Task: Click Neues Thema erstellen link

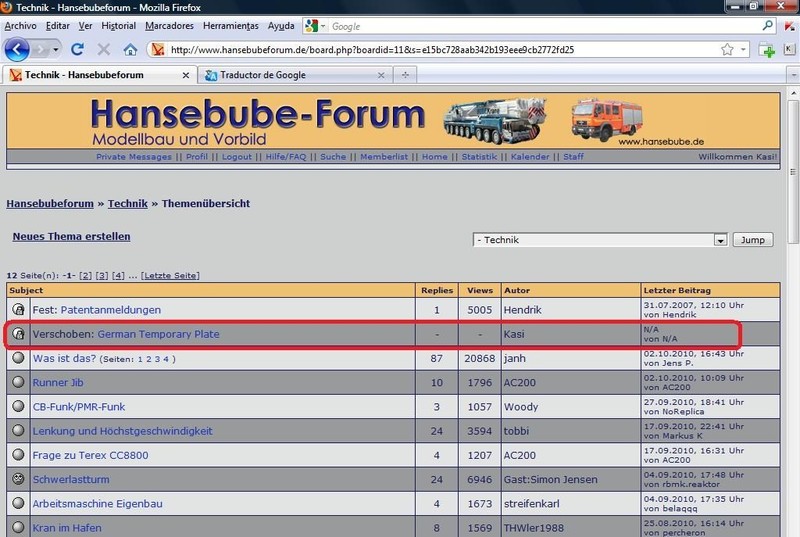Action: tap(71, 236)
